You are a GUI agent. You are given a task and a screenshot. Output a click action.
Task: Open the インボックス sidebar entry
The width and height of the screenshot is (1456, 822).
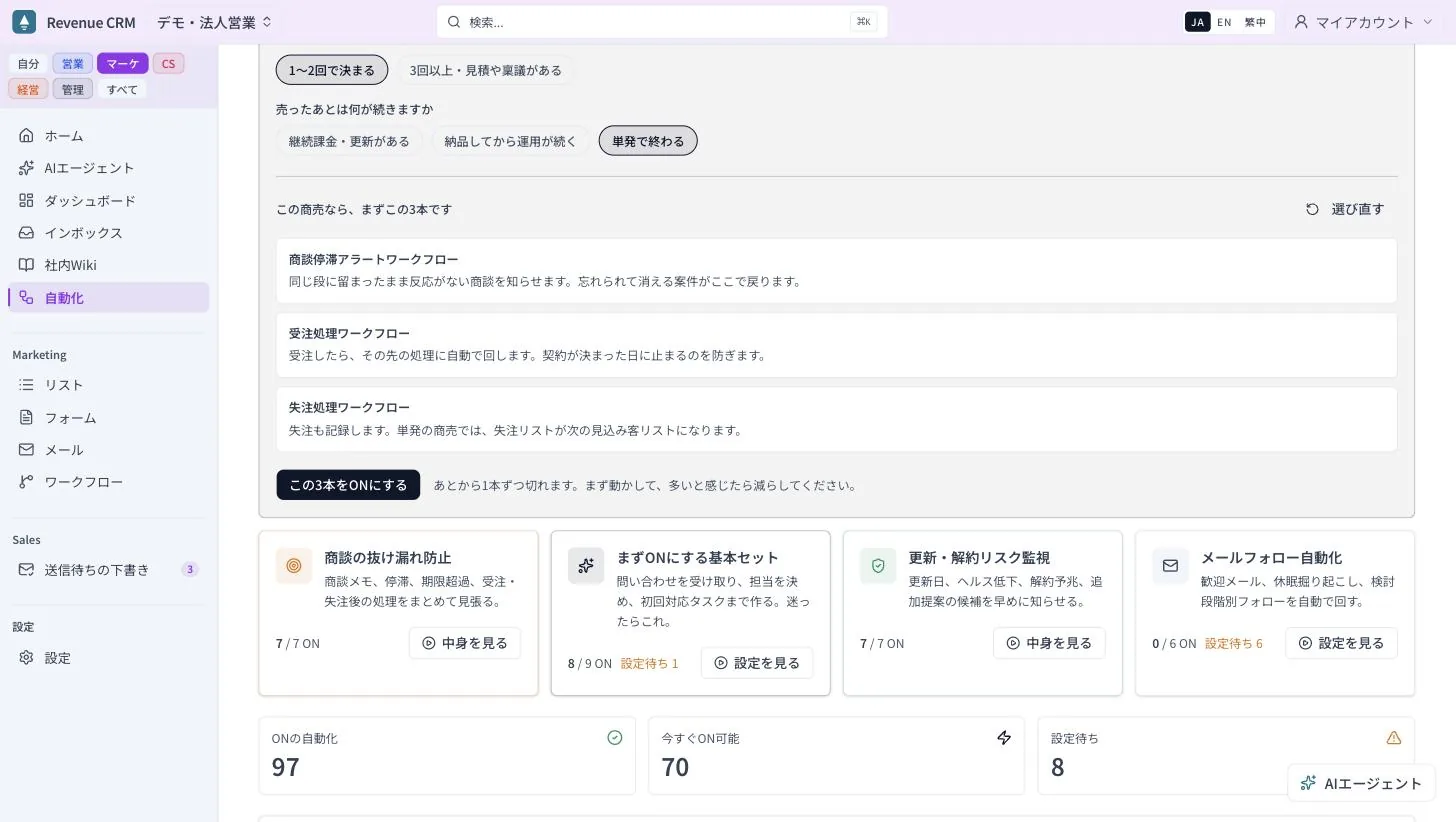108,232
